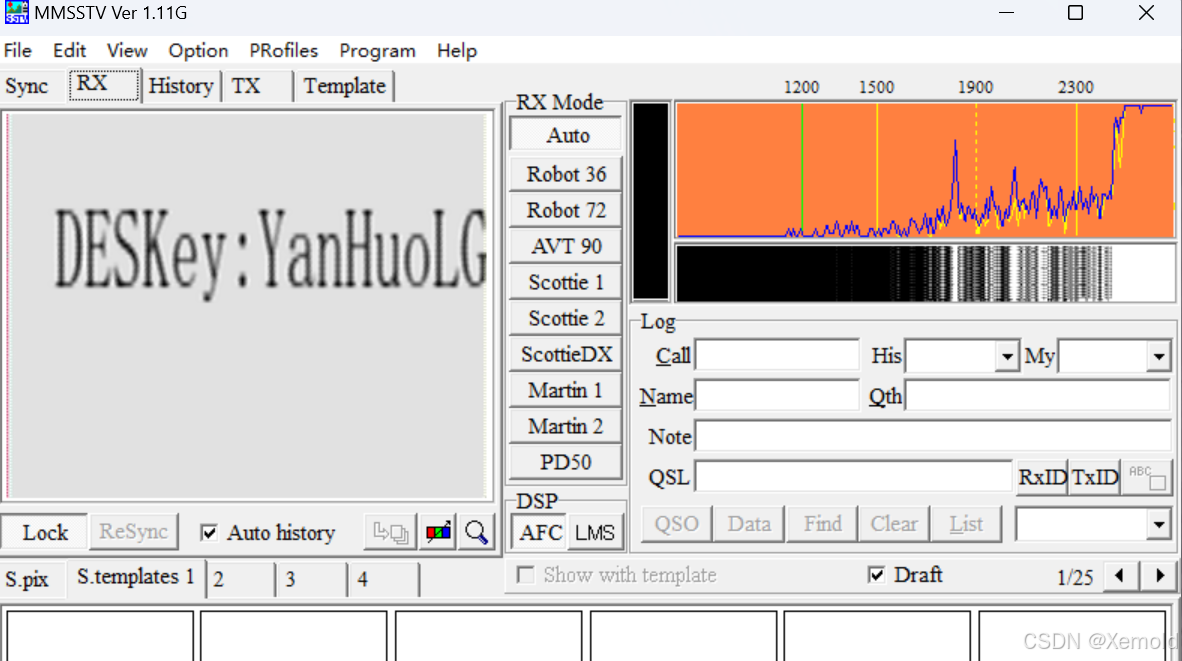Select Robot 72 RX mode
The image size is (1182, 661).
(566, 210)
